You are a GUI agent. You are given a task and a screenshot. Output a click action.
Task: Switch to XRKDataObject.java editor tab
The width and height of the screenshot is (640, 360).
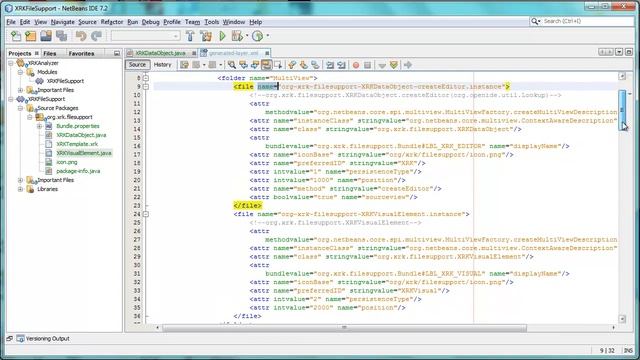click(x=160, y=53)
